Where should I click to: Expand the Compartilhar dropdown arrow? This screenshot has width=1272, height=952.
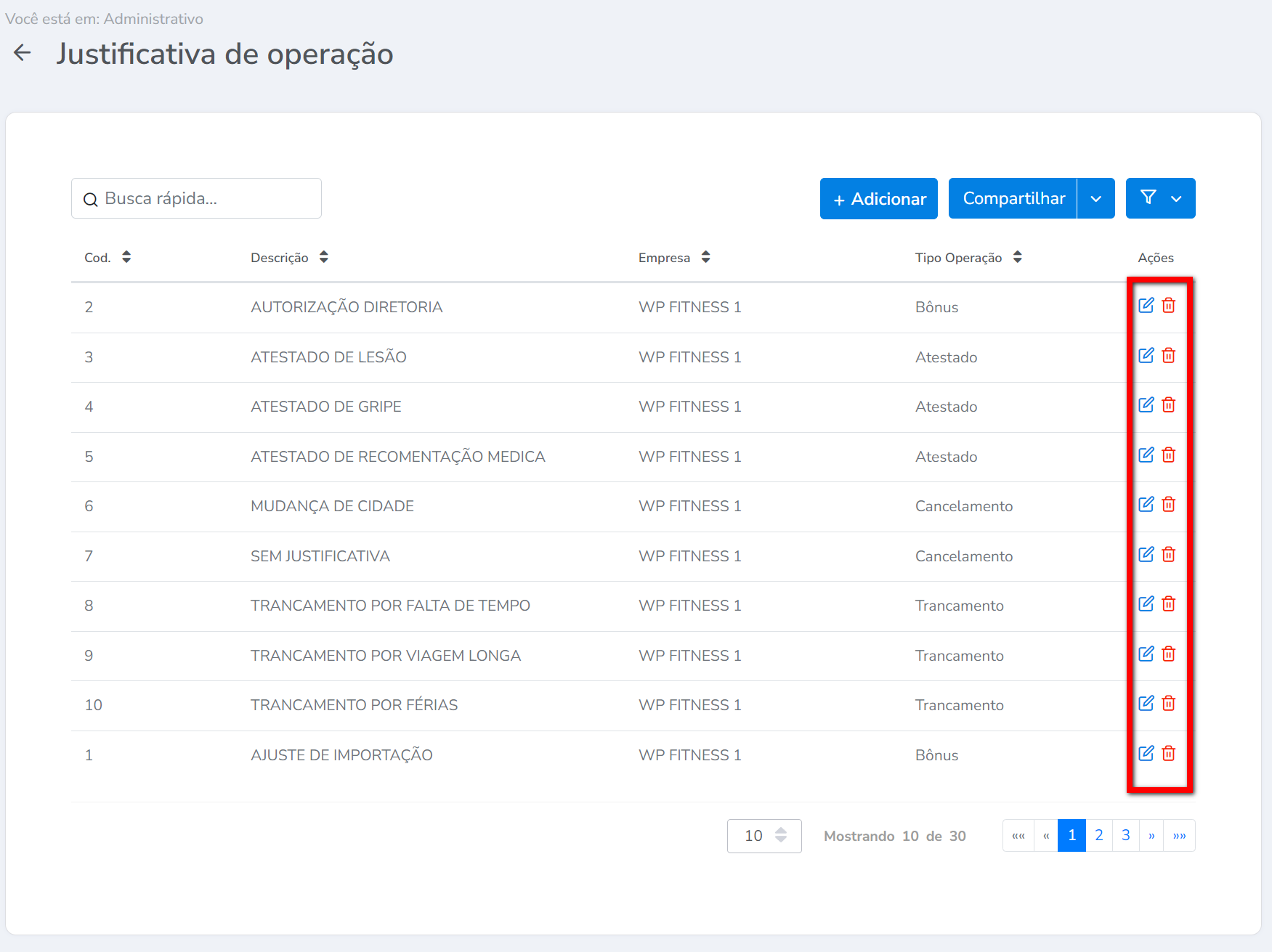tap(1095, 199)
